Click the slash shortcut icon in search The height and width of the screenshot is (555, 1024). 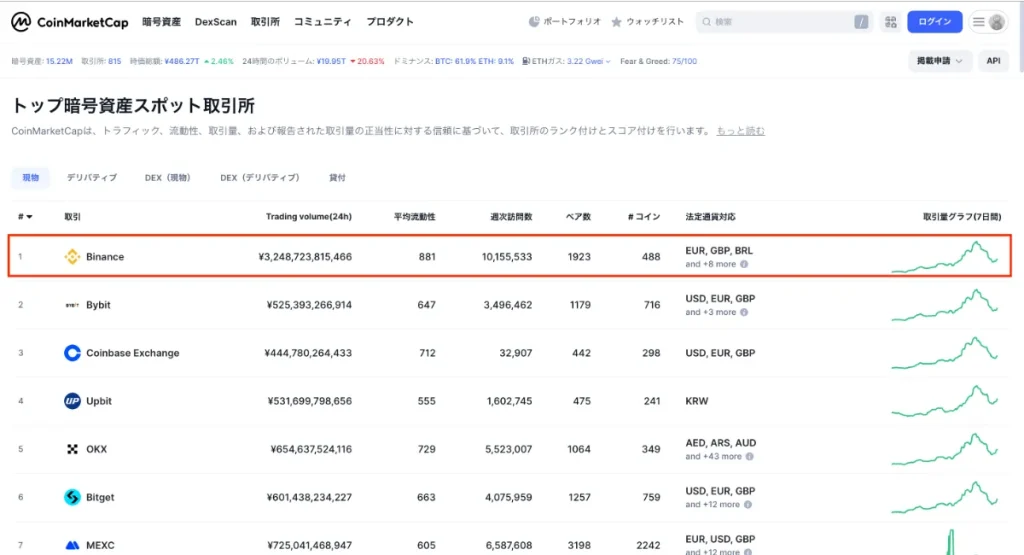click(x=861, y=22)
